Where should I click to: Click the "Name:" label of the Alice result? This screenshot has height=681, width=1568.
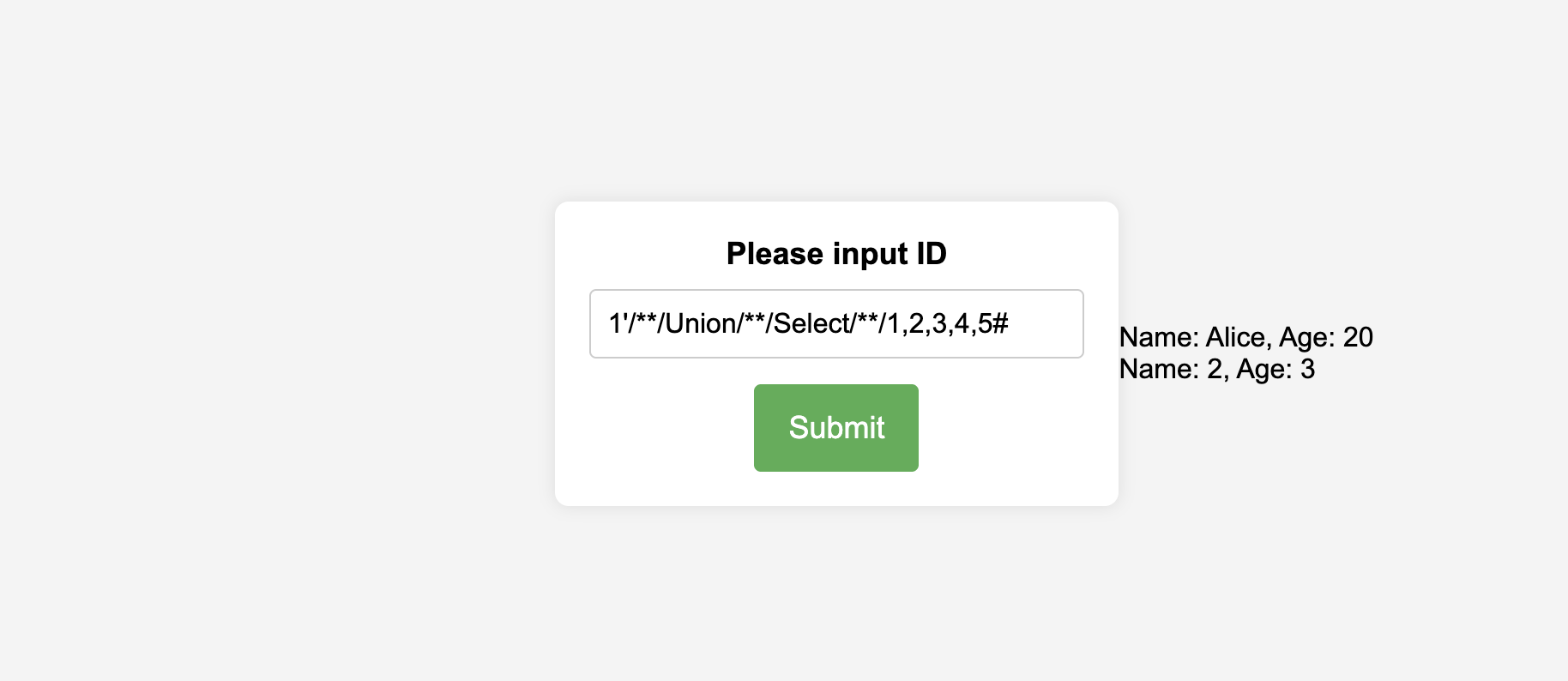(1159, 337)
